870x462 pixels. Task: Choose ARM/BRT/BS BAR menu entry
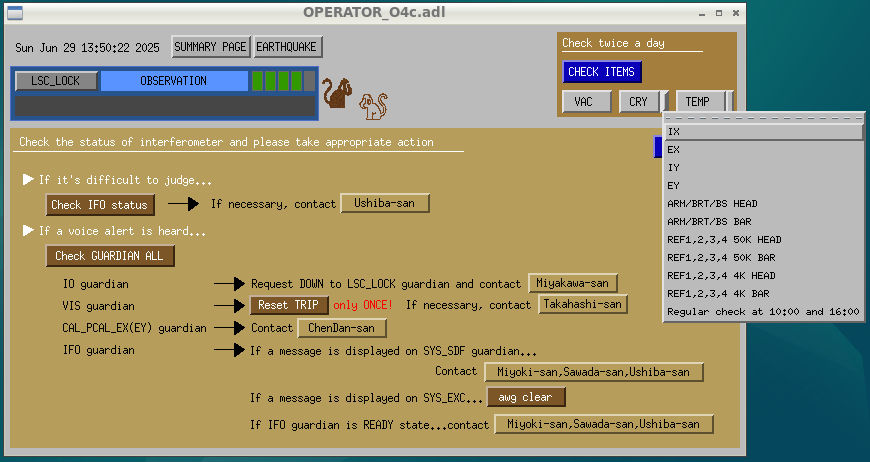(x=763, y=222)
